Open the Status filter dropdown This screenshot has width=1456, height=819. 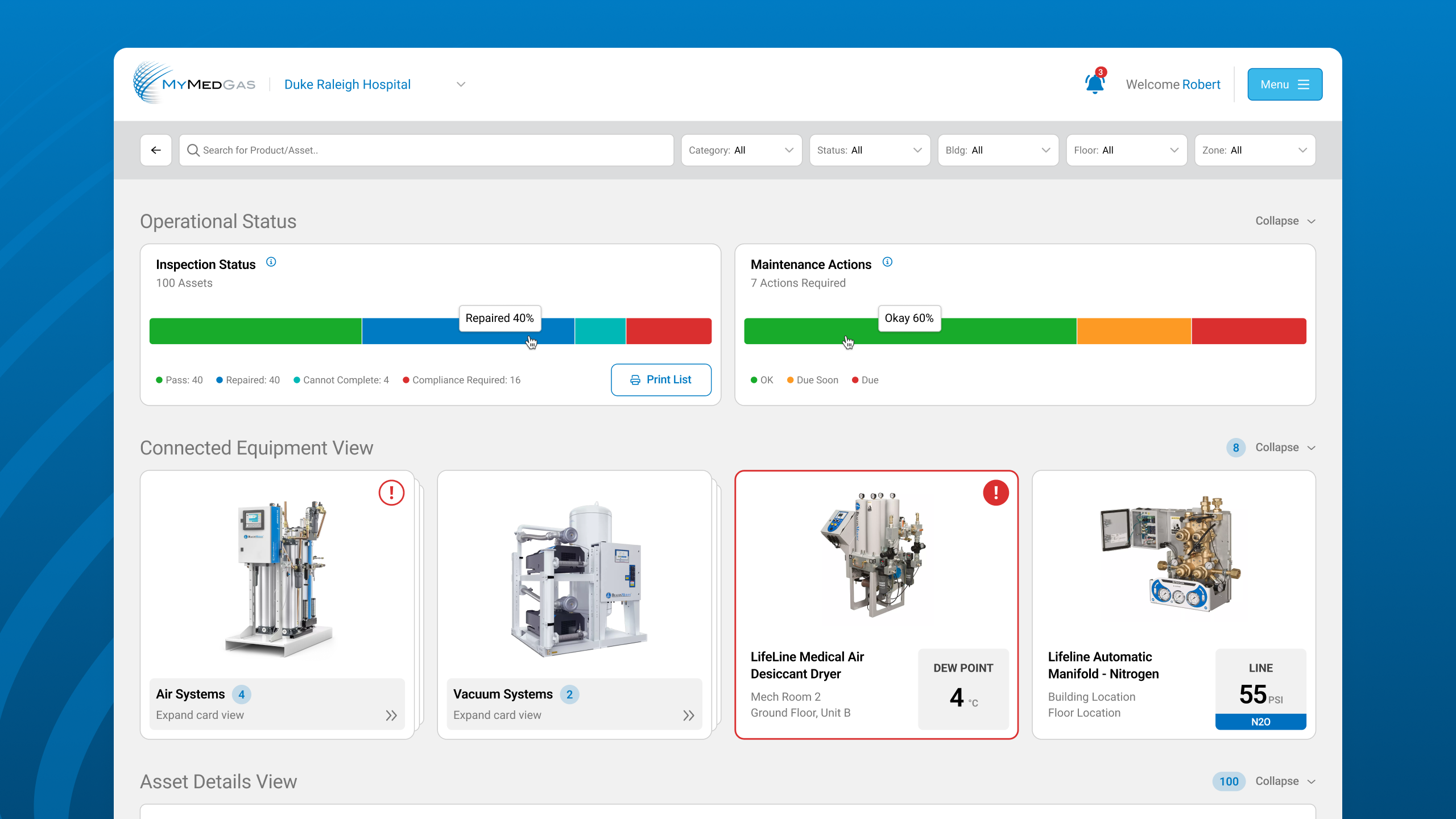870,150
